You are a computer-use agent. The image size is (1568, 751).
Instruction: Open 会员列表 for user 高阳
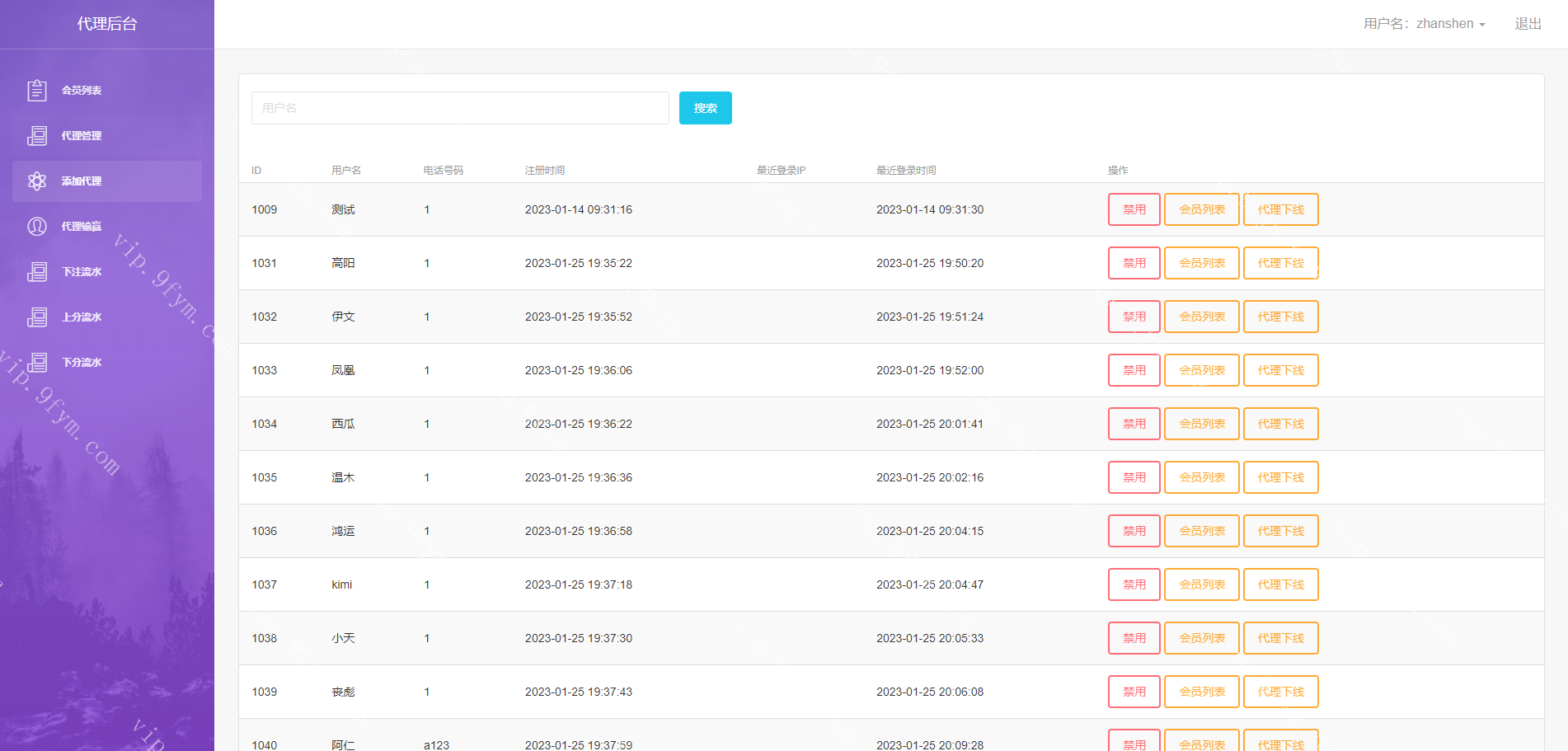coord(1201,263)
